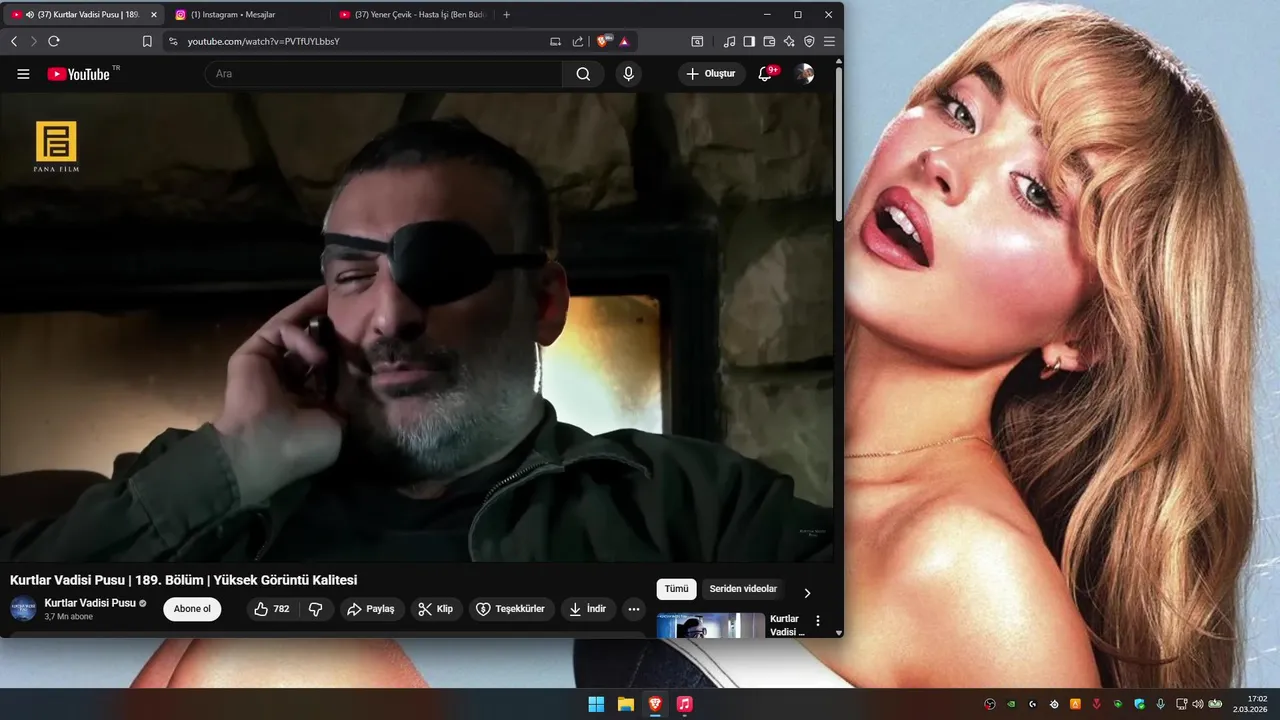Open a new browser tab
1280x720 pixels.
pyautogui.click(x=506, y=14)
